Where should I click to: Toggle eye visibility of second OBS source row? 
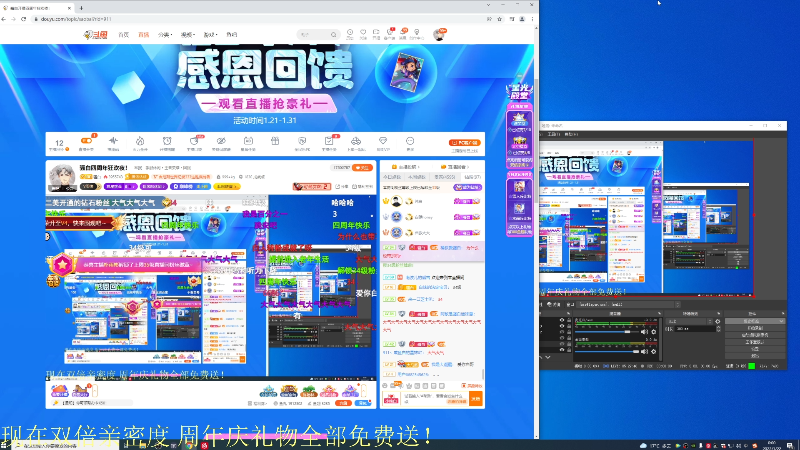click(562, 327)
